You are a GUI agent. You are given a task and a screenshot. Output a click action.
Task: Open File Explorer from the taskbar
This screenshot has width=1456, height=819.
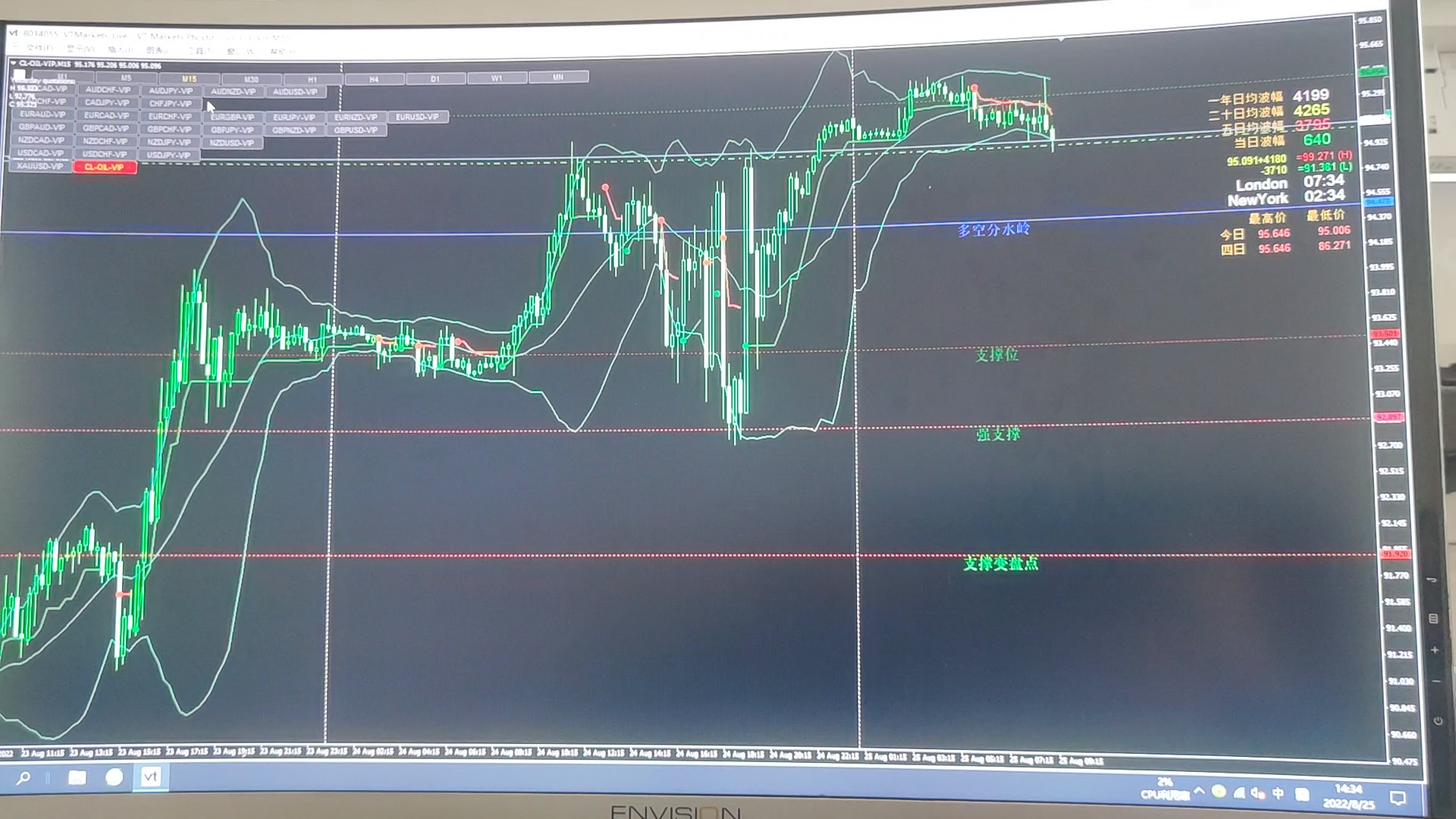pyautogui.click(x=77, y=777)
